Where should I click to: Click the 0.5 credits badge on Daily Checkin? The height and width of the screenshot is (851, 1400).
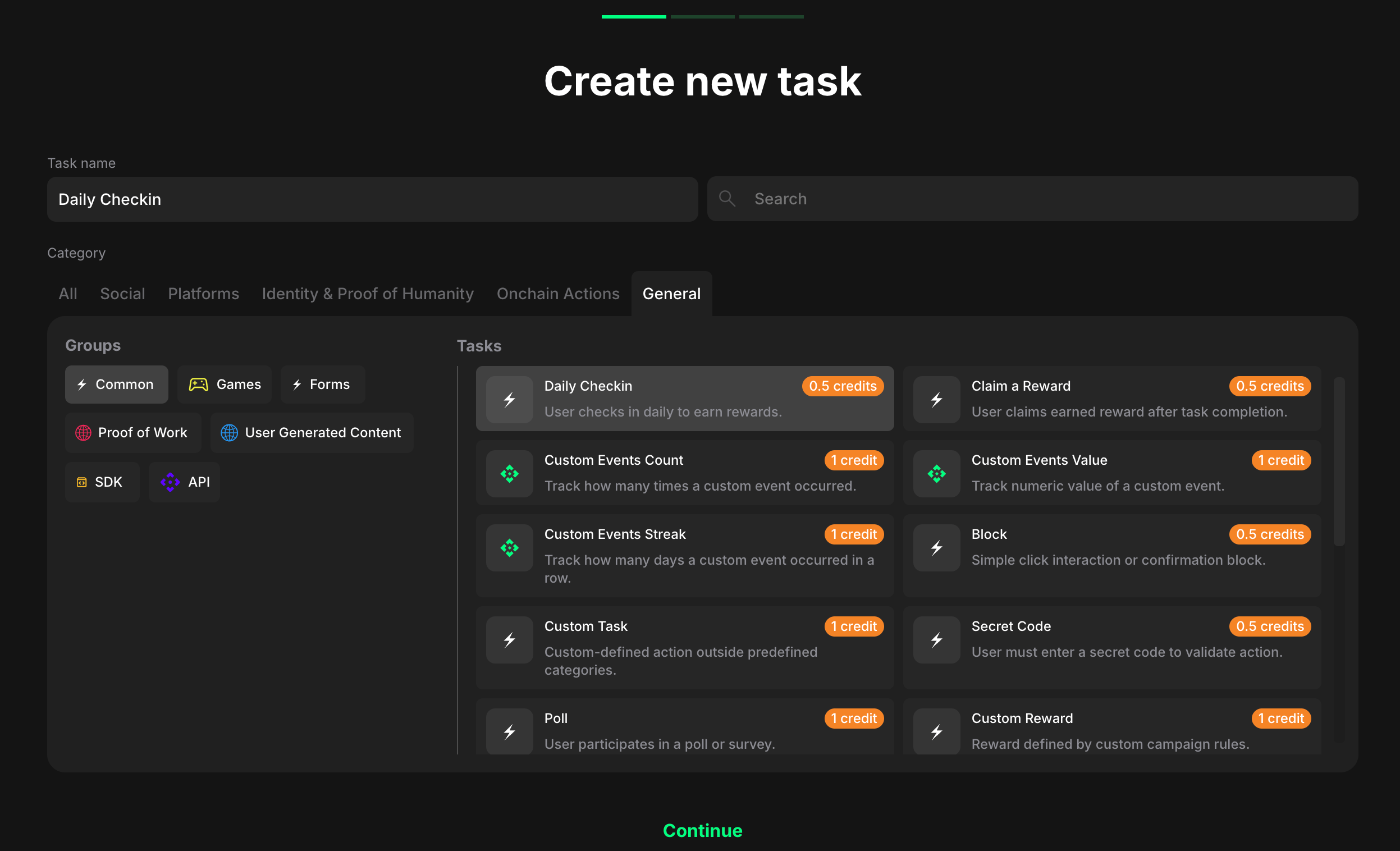[x=843, y=386]
